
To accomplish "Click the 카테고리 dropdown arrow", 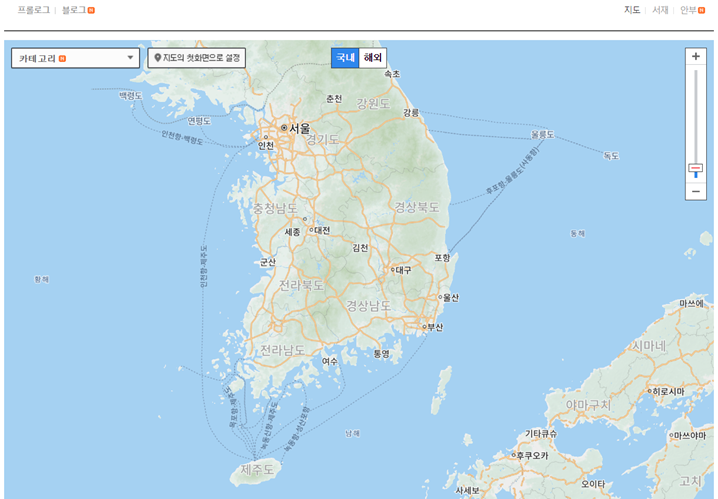I will click(130, 58).
